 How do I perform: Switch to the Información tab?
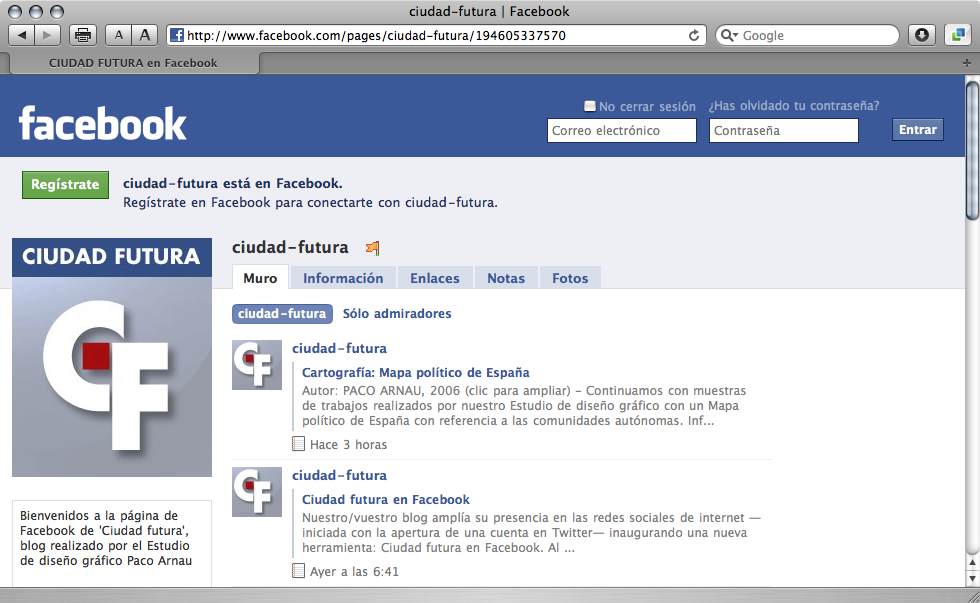pos(343,278)
